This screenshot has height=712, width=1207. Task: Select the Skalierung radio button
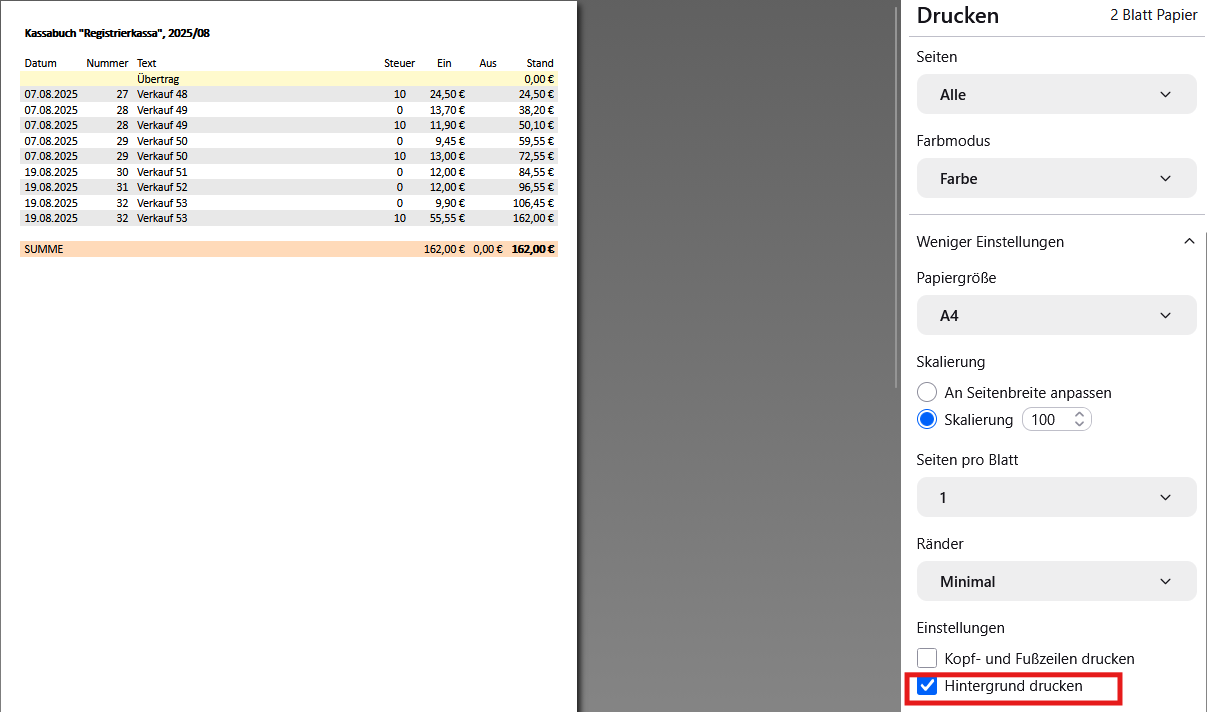coord(927,420)
